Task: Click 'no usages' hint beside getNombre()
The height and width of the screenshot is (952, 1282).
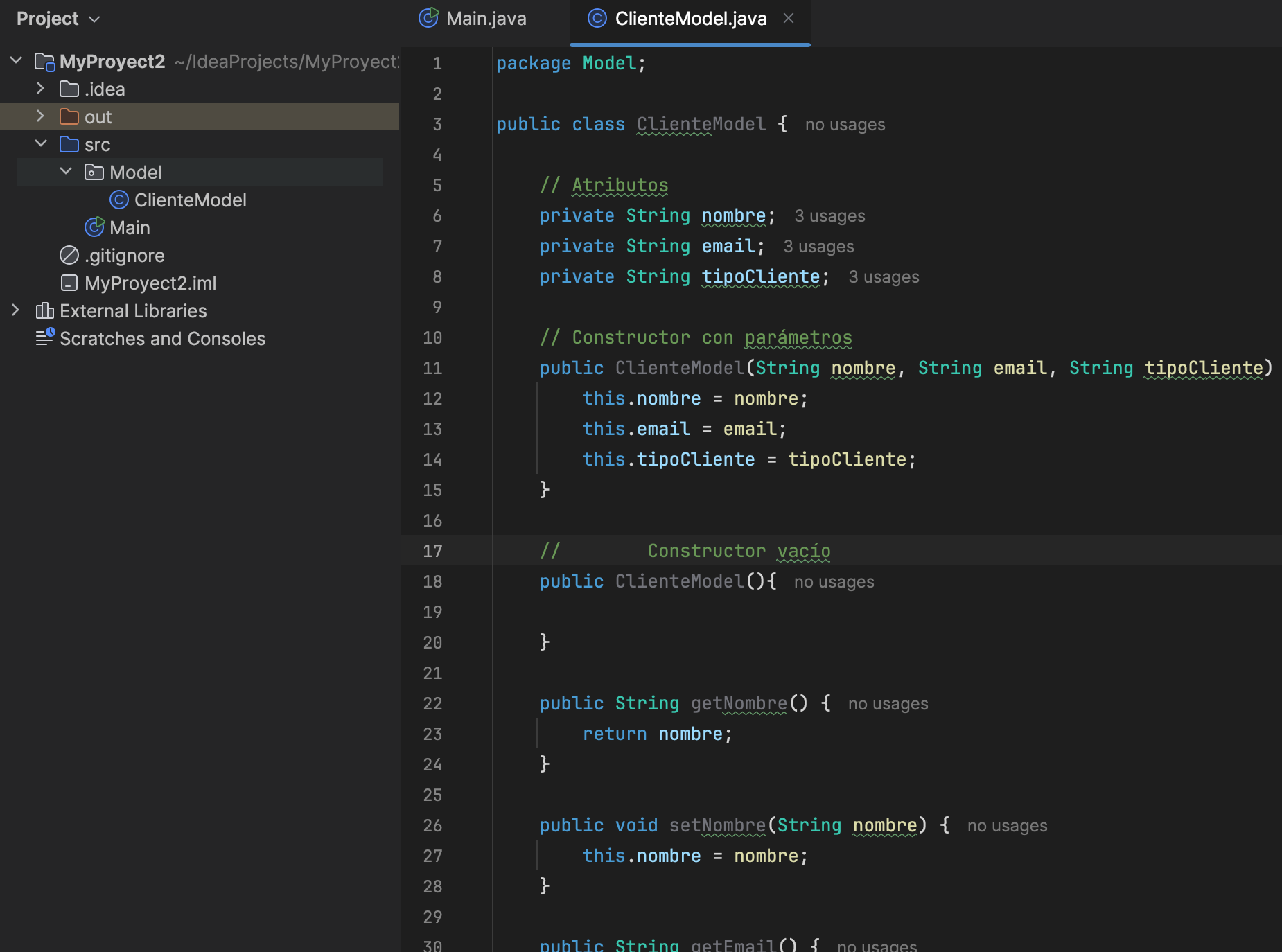Action: click(888, 704)
